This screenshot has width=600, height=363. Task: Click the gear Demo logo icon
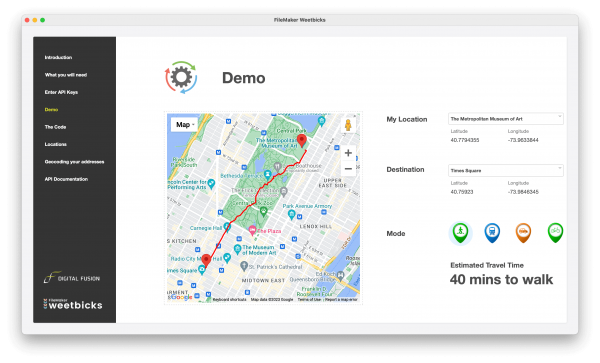(181, 77)
